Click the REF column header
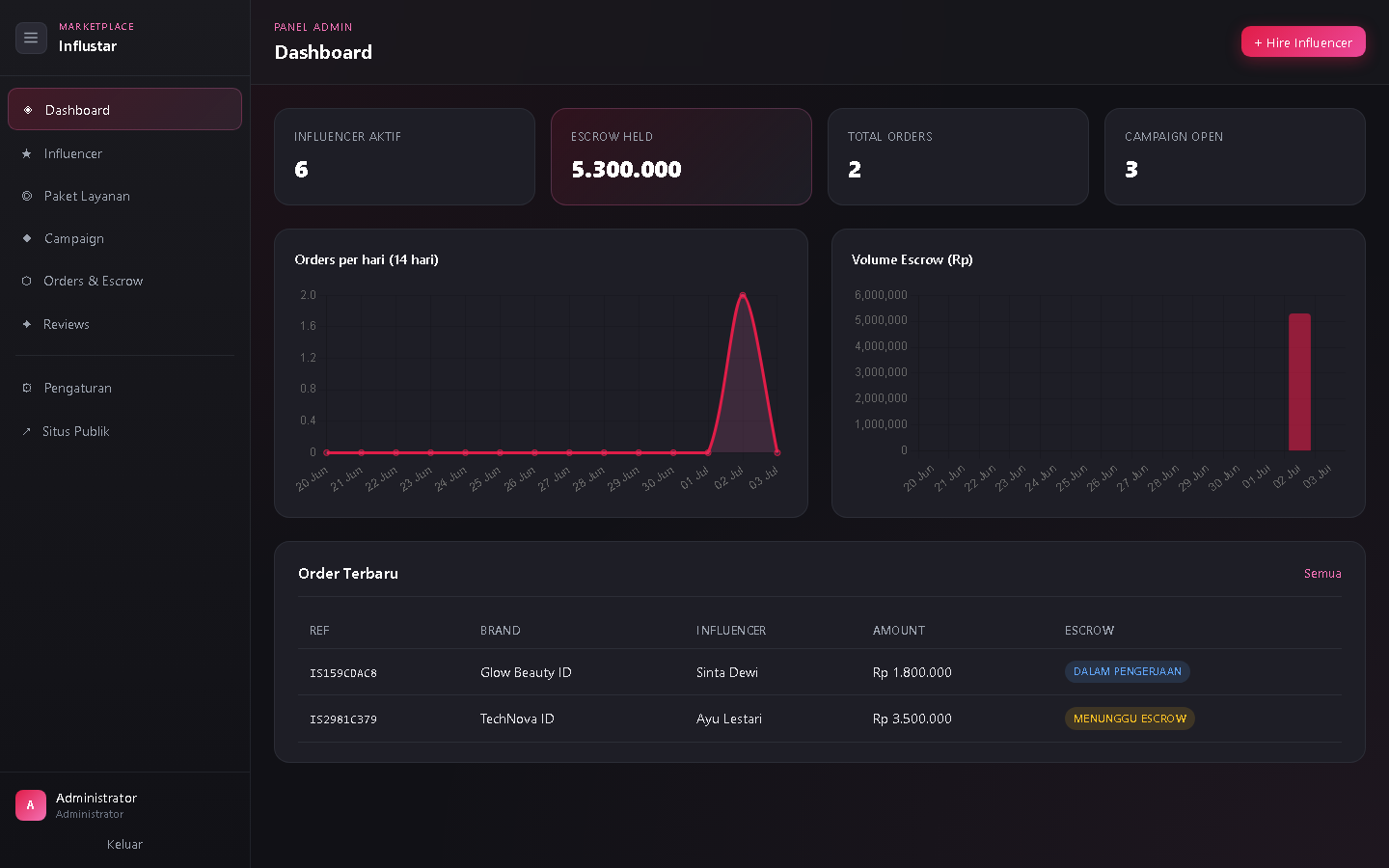This screenshot has width=1389, height=868. coord(319,631)
